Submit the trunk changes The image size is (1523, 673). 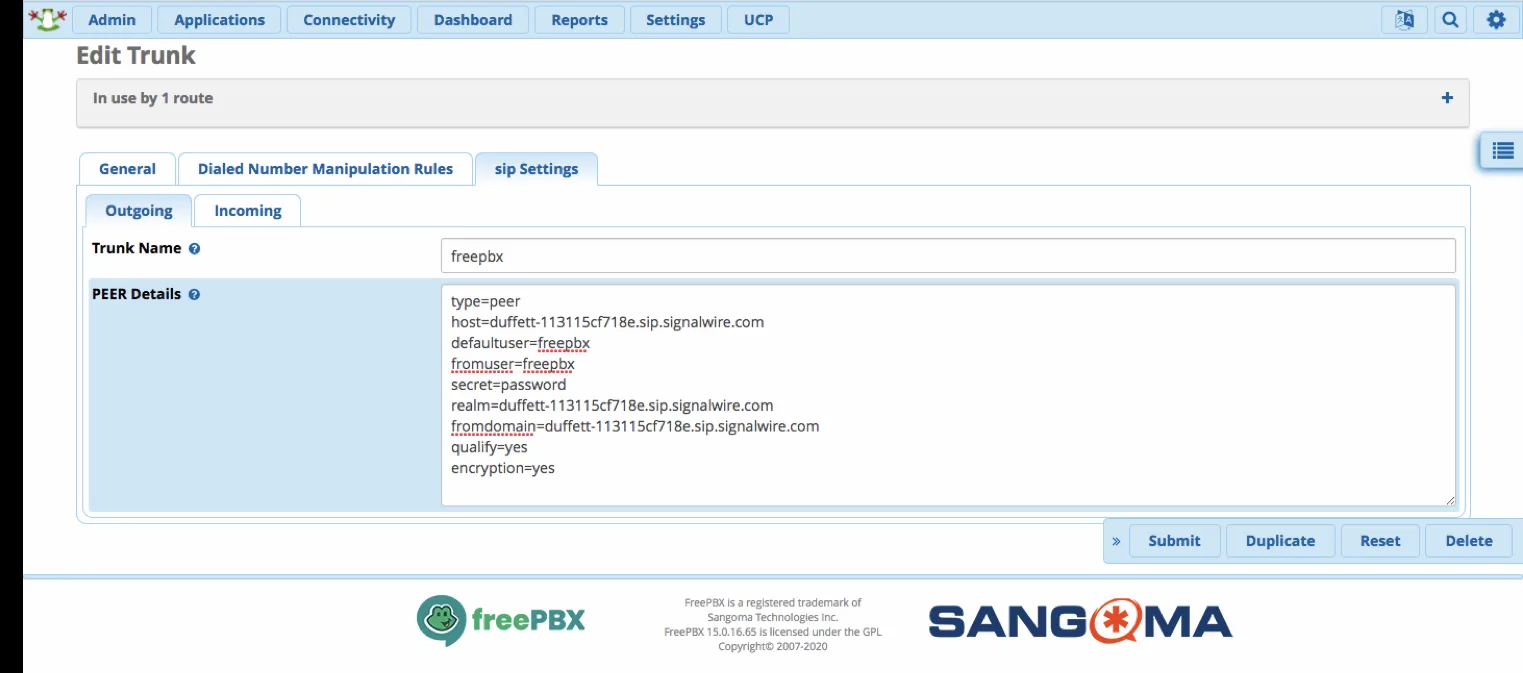tap(1174, 540)
